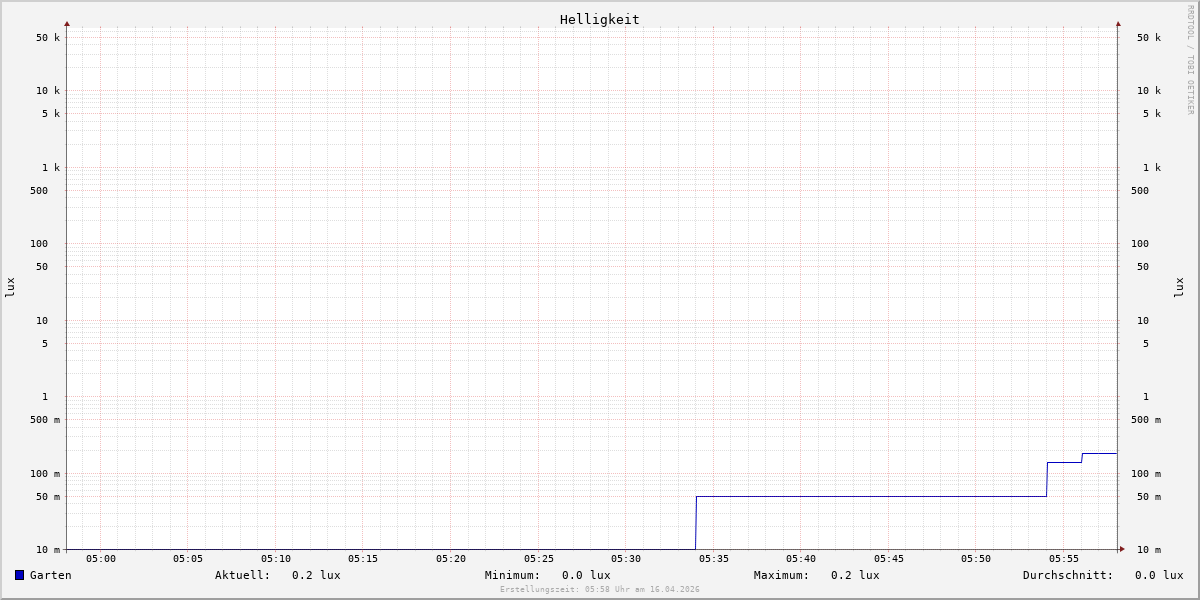The image size is (1200, 600).
Task: Click the '50 k' label on the right axis
Action: click(1149, 38)
